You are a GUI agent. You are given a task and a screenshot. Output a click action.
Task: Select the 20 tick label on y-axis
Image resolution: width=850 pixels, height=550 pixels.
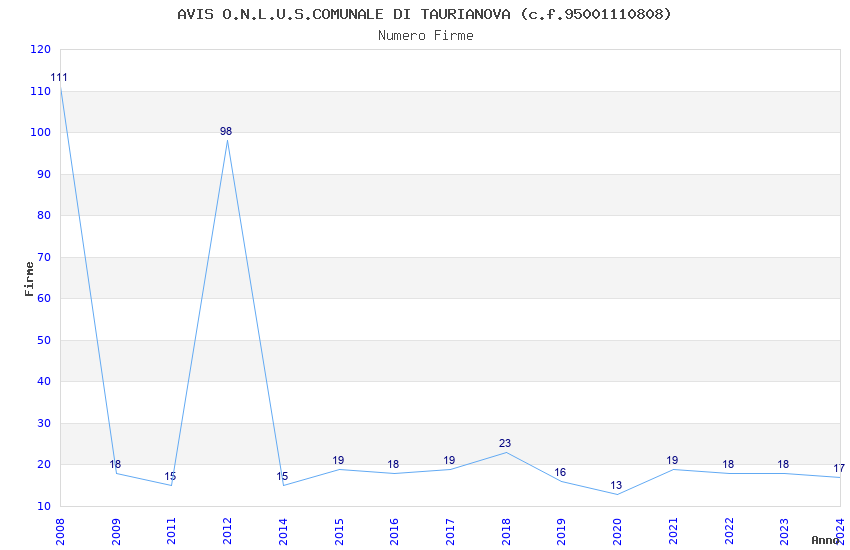coord(44,464)
